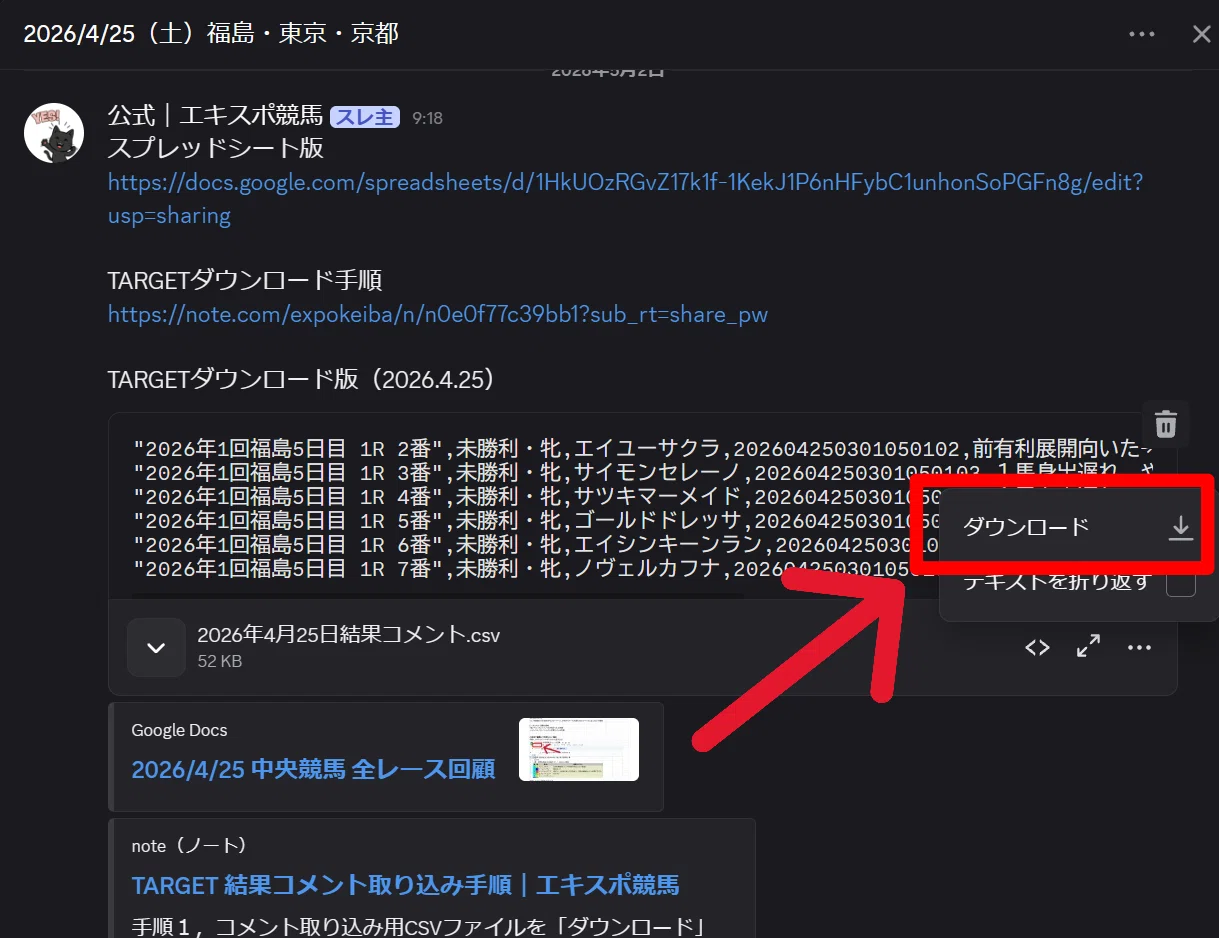Open the TARGET 結果コメント取り込み手順 link
This screenshot has height=938, width=1219.
coord(405,885)
